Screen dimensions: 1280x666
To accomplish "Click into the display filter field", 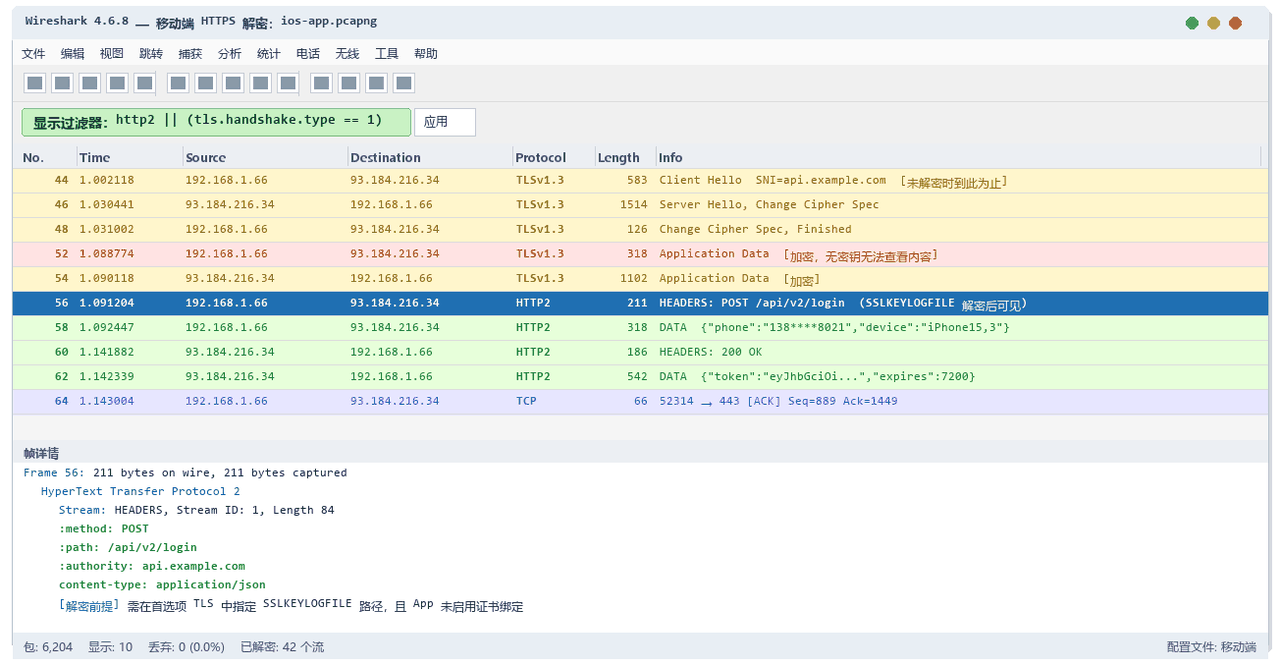I will (x=216, y=122).
